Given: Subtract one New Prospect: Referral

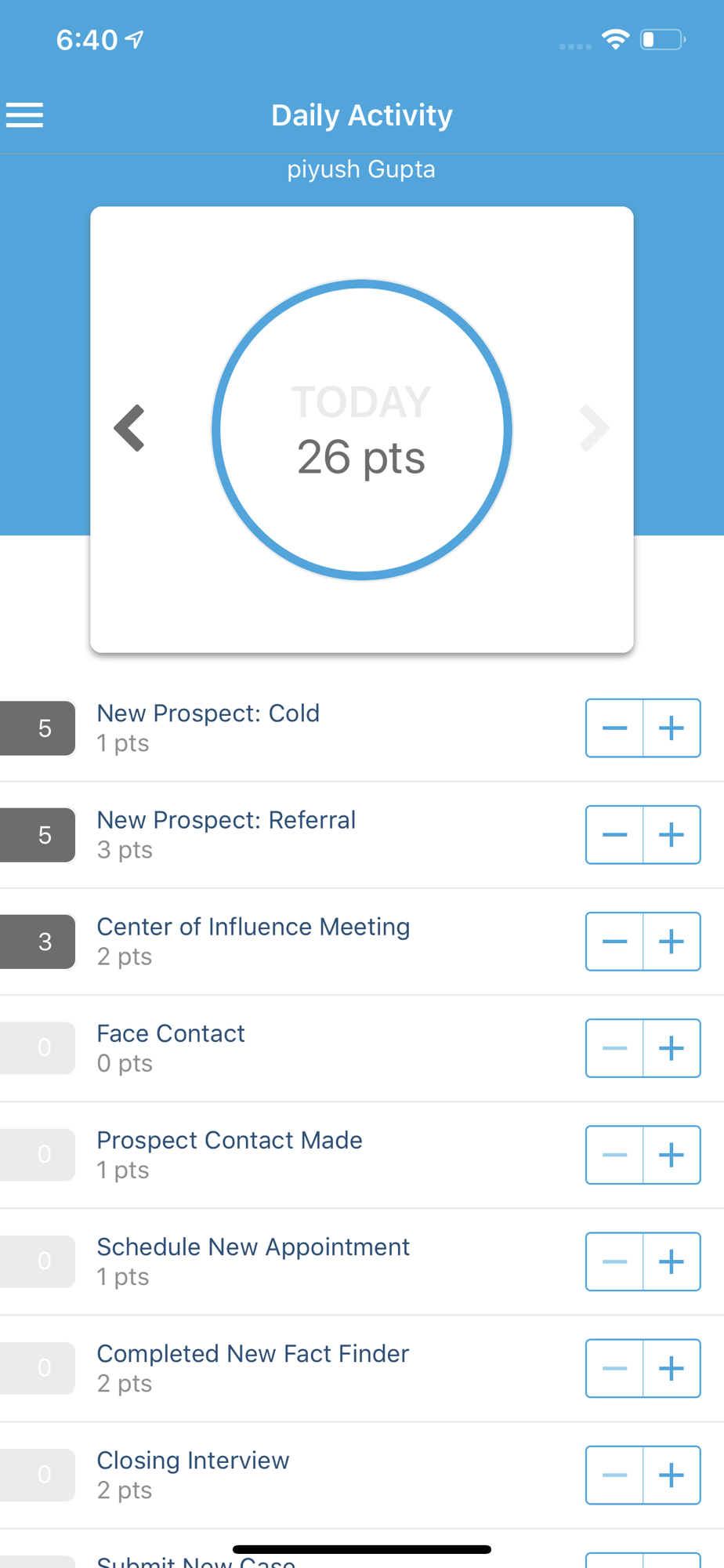Looking at the screenshot, I should [x=614, y=835].
